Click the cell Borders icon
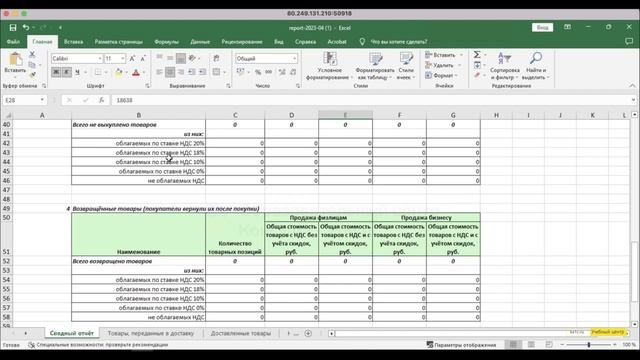This screenshot has width=640, height=360. click(98, 72)
